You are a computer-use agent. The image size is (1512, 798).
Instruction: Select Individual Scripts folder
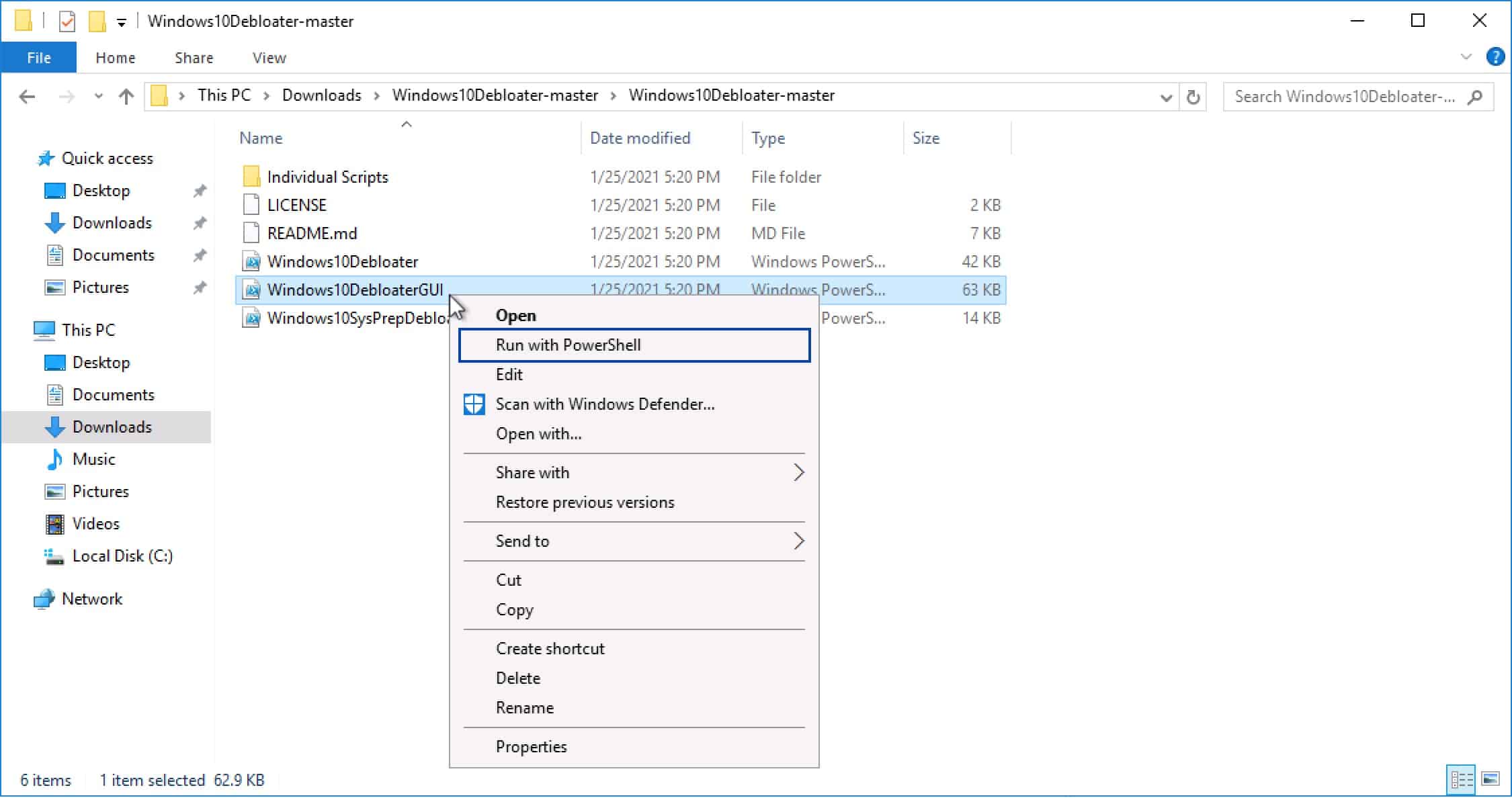point(327,177)
